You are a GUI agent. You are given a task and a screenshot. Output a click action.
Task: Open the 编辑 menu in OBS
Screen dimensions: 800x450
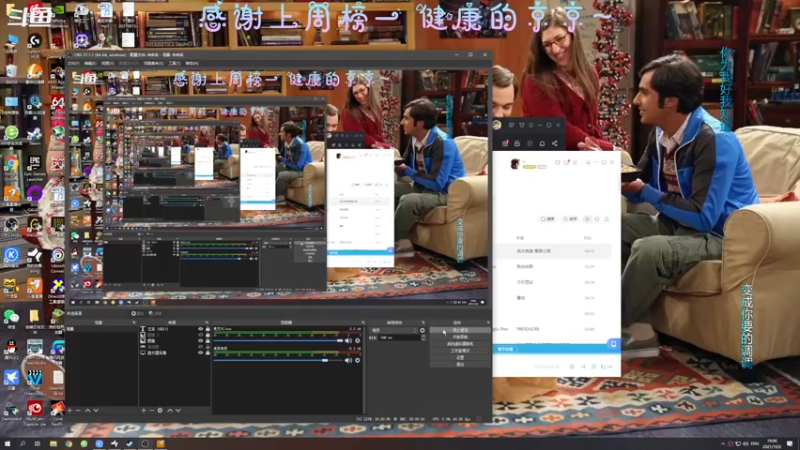tap(90, 63)
